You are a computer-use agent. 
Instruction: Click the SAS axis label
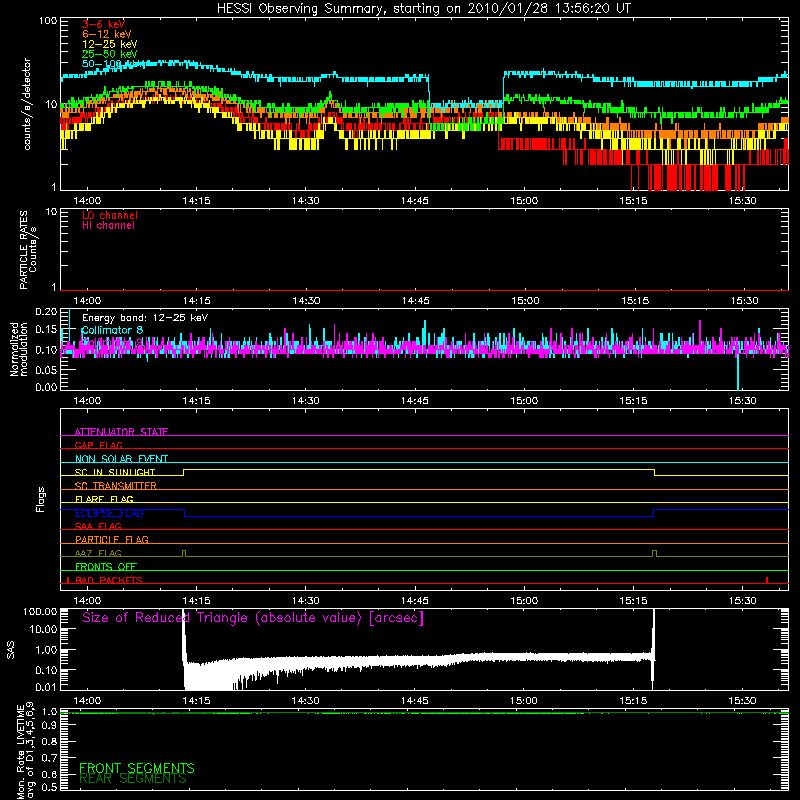point(11,650)
